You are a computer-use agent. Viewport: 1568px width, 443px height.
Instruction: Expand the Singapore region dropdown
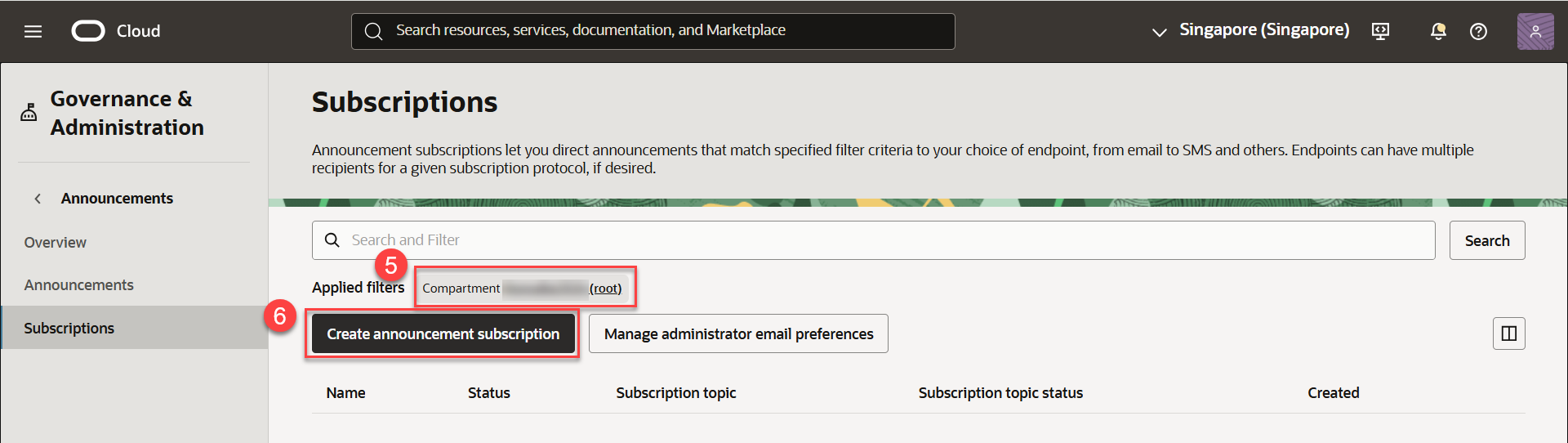(1250, 30)
